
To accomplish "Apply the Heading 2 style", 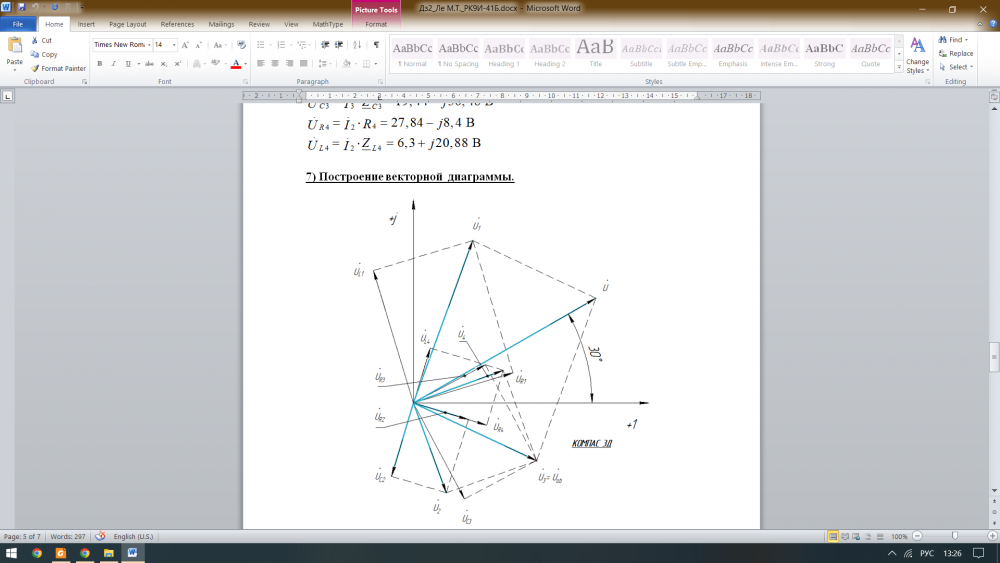I will (549, 52).
